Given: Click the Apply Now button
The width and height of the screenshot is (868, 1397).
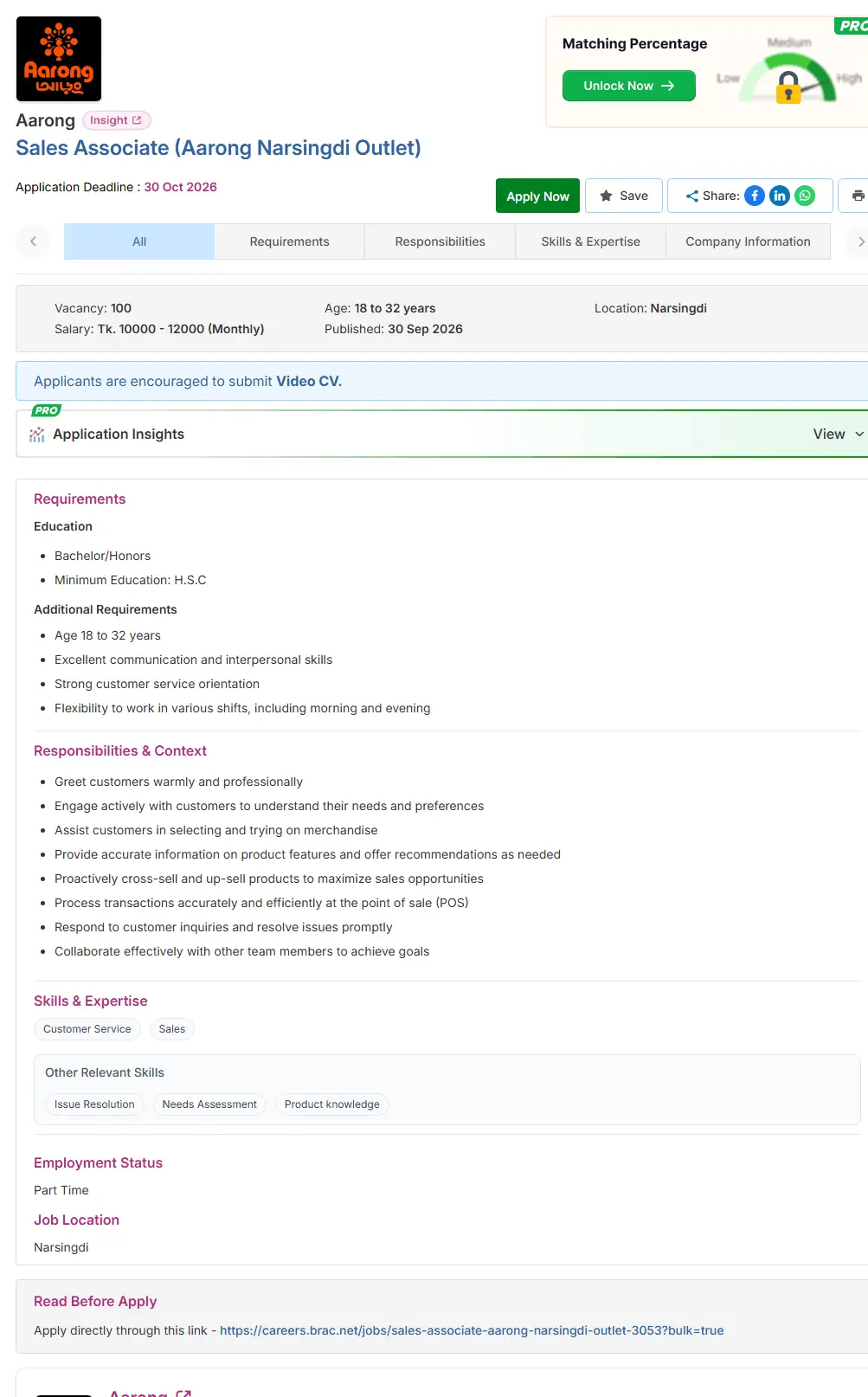Looking at the screenshot, I should [537, 196].
